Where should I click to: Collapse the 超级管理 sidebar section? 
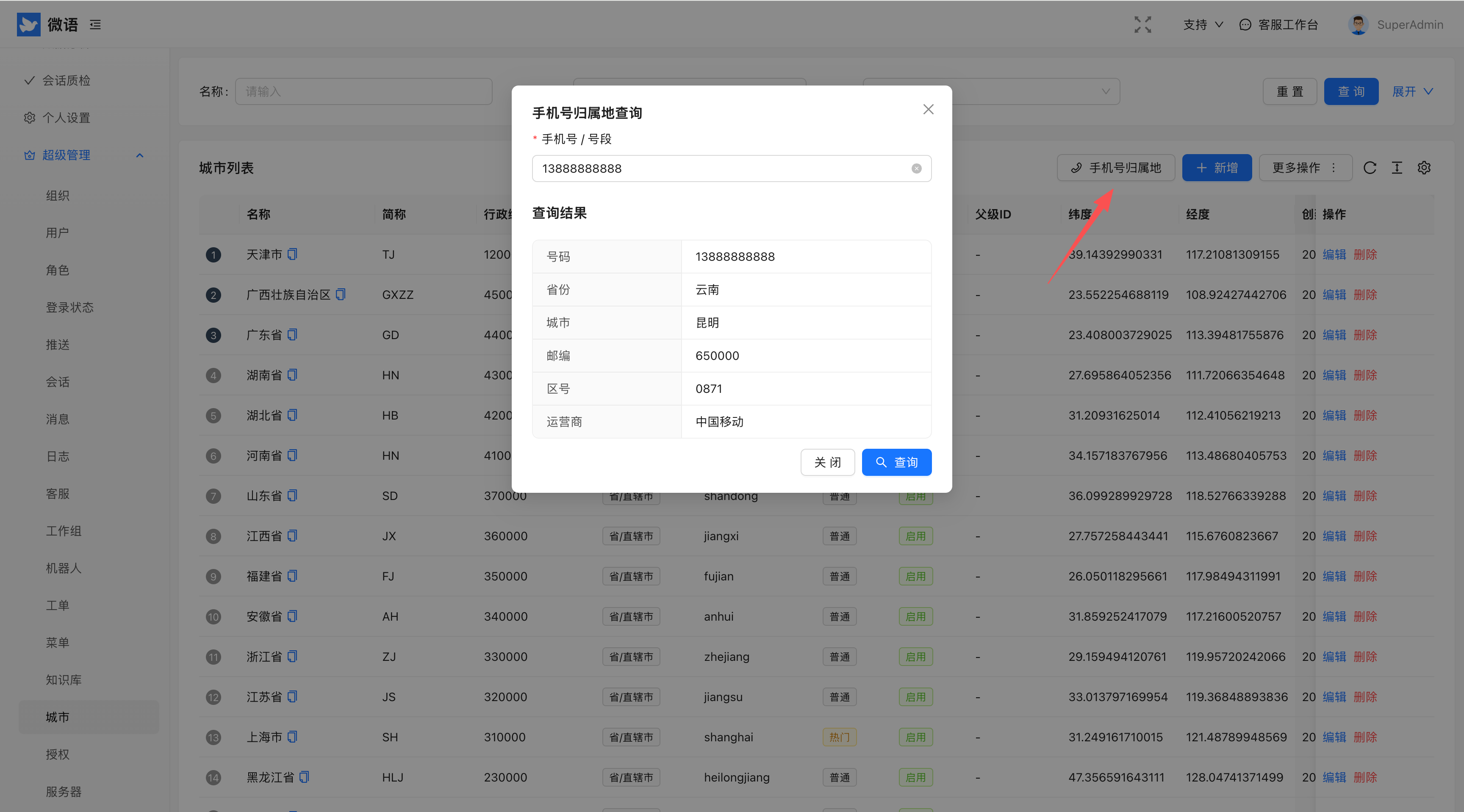140,155
